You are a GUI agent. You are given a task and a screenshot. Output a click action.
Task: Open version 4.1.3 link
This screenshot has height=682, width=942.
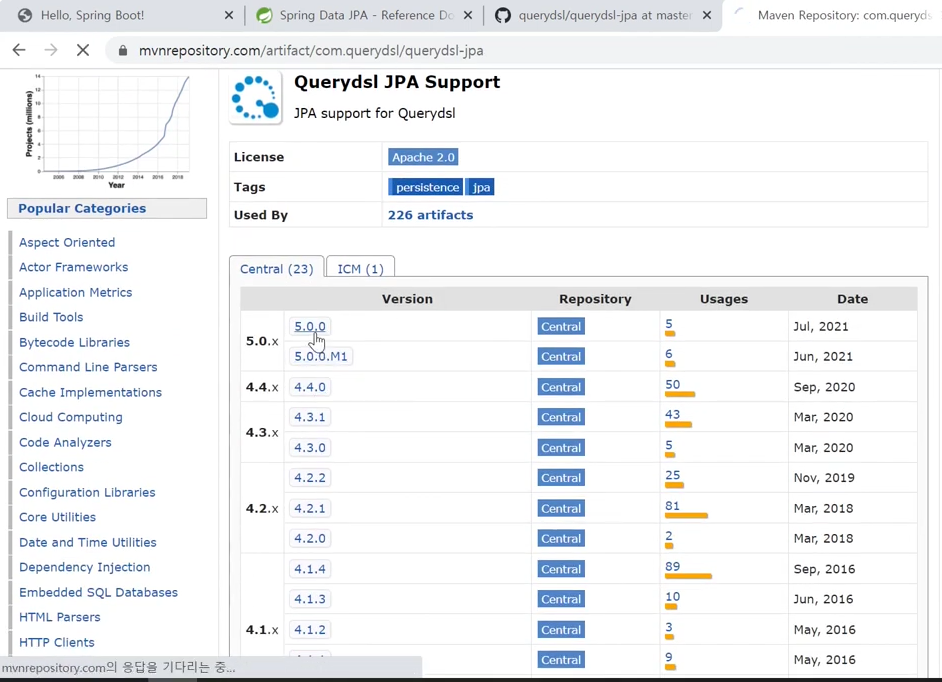point(310,599)
